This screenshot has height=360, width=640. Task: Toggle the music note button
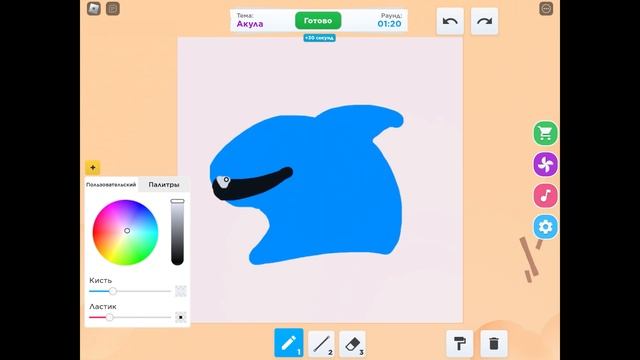tap(545, 196)
